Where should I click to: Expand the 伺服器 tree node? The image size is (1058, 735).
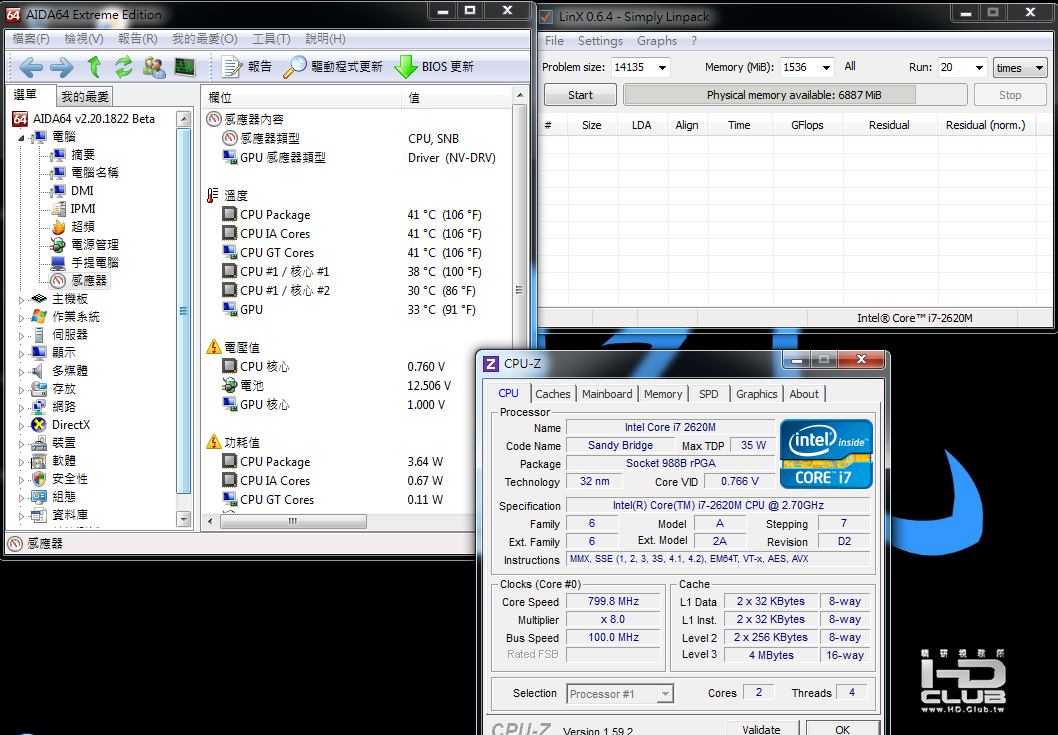[x=22, y=335]
